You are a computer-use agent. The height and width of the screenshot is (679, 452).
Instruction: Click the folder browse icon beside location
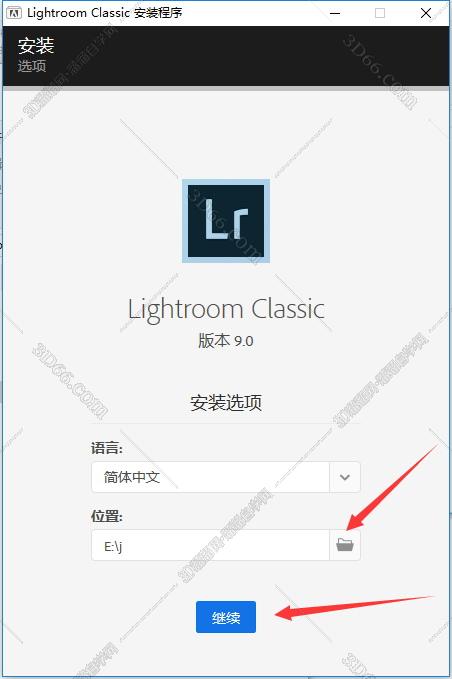click(345, 545)
